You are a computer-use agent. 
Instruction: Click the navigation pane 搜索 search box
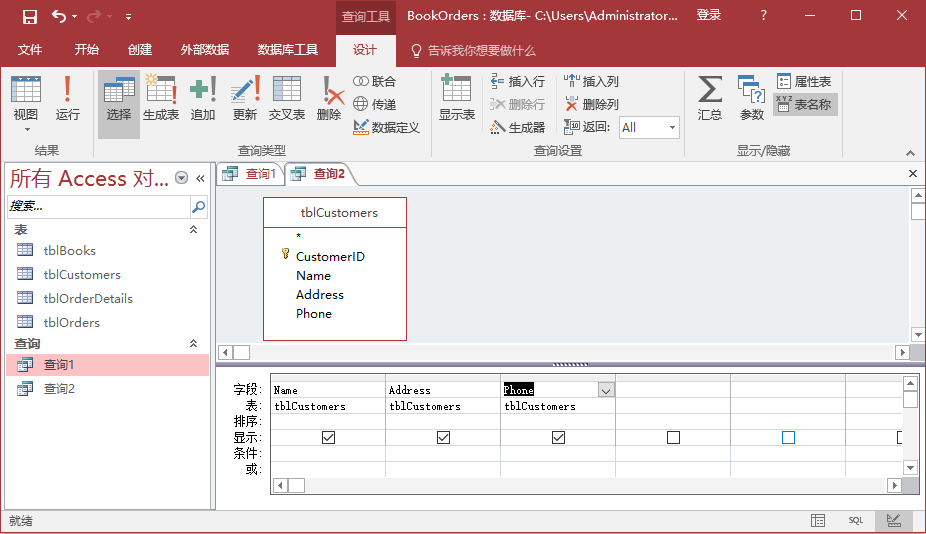click(98, 207)
